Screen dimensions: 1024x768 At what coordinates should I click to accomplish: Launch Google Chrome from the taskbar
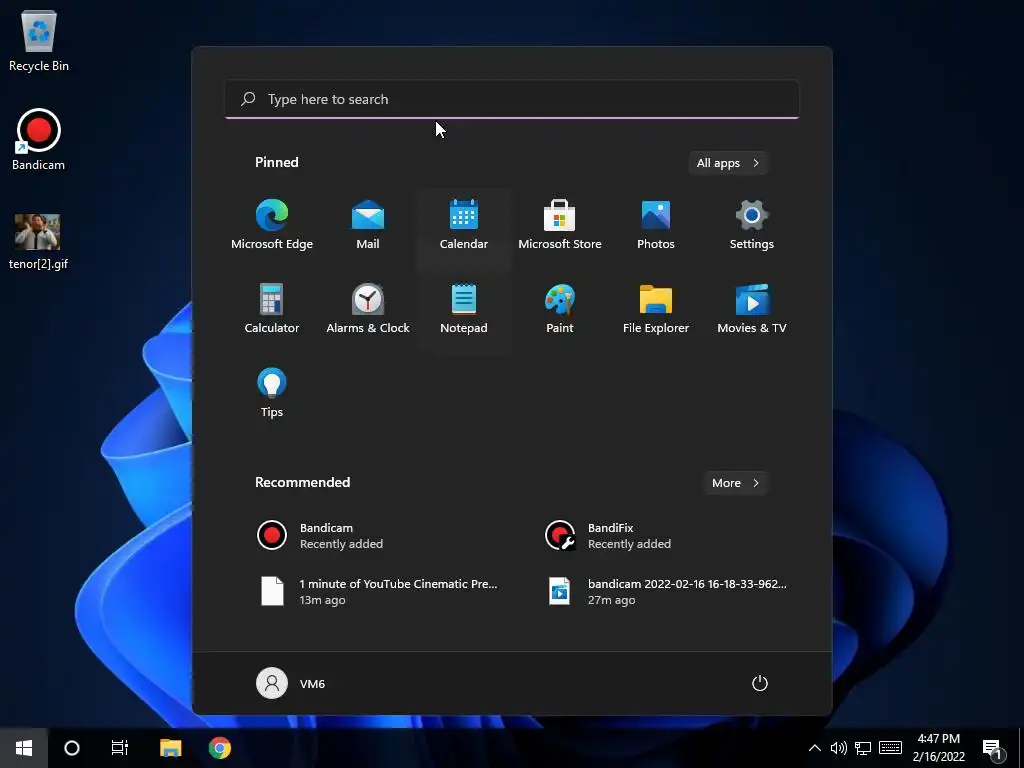click(219, 748)
